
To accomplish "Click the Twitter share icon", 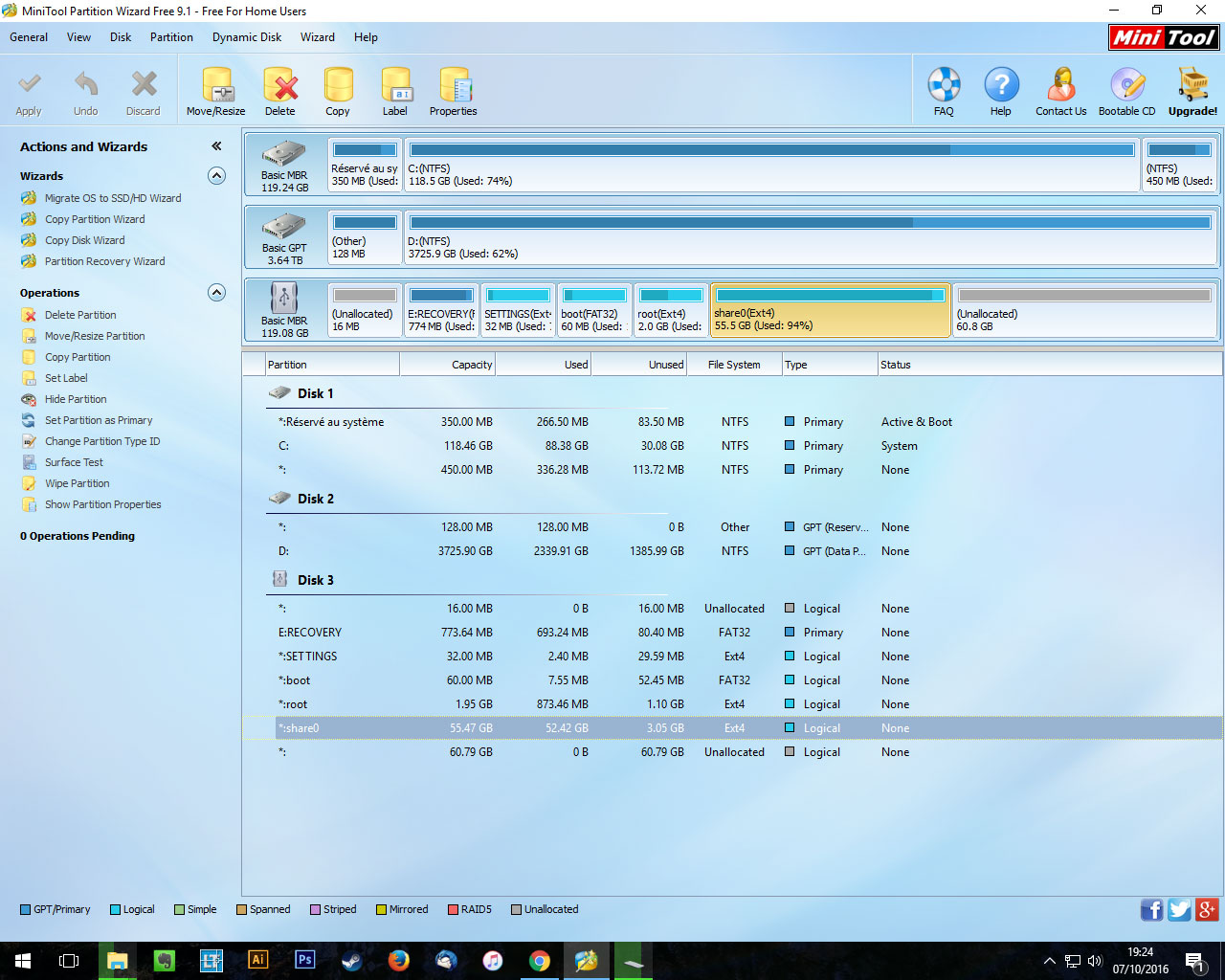I will 1180,909.
